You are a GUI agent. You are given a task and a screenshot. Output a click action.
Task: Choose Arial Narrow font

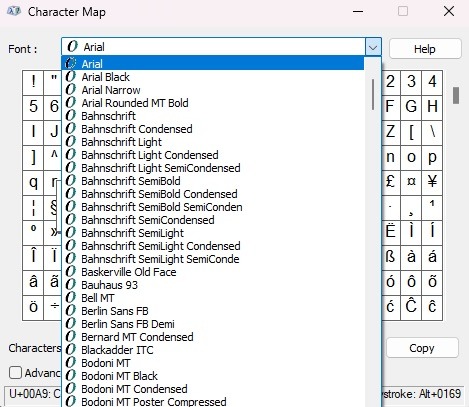click(x=213, y=90)
